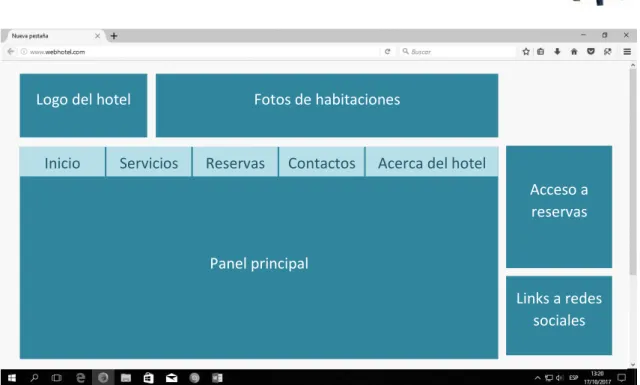Click the scrollbar up arrow
The width and height of the screenshot is (640, 385).
coord(633,65)
